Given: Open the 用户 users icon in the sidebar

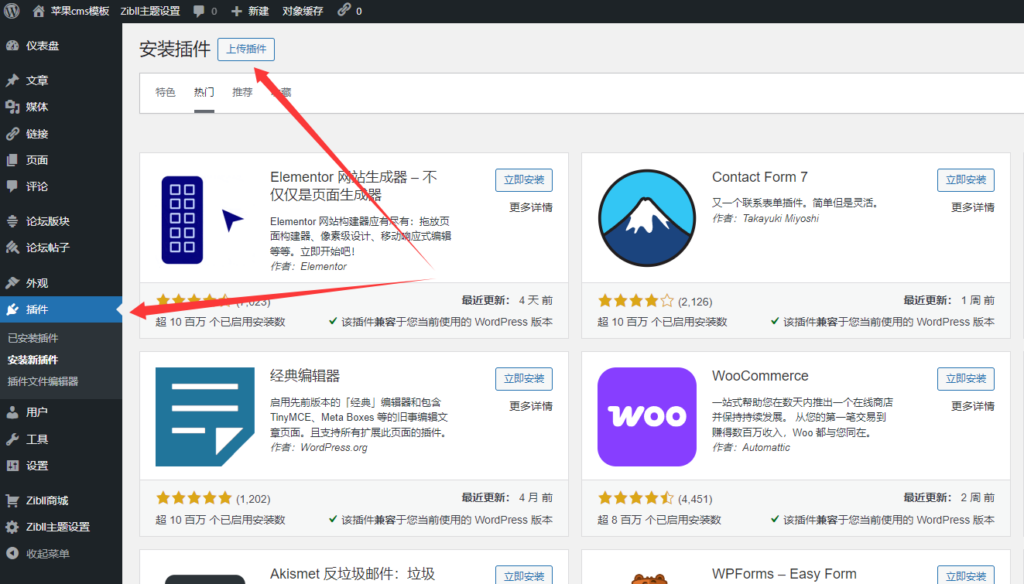Looking at the screenshot, I should tap(12, 412).
